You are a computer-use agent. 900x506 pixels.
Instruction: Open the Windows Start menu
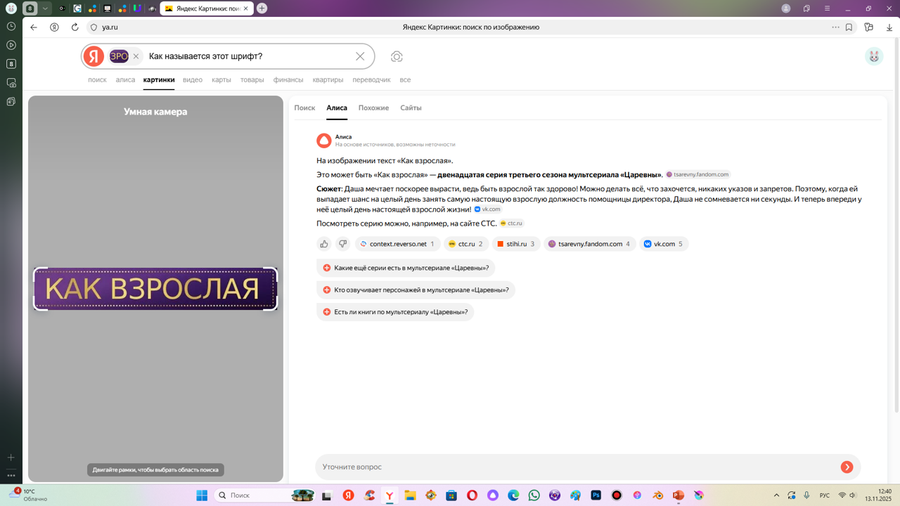[x=201, y=495]
